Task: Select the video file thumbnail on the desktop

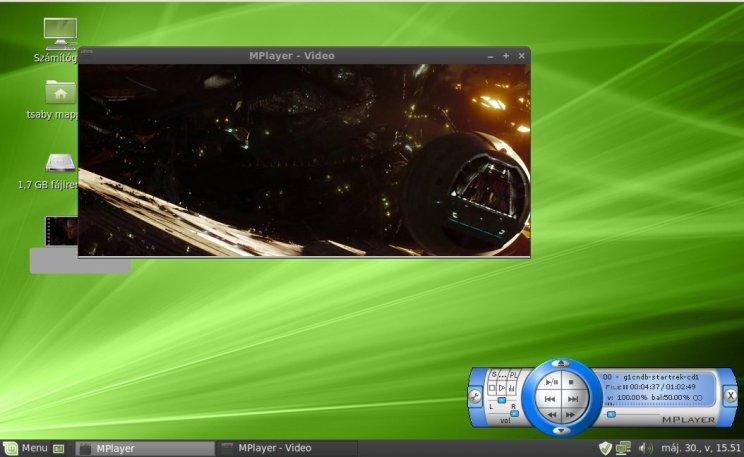Action: tap(61, 231)
